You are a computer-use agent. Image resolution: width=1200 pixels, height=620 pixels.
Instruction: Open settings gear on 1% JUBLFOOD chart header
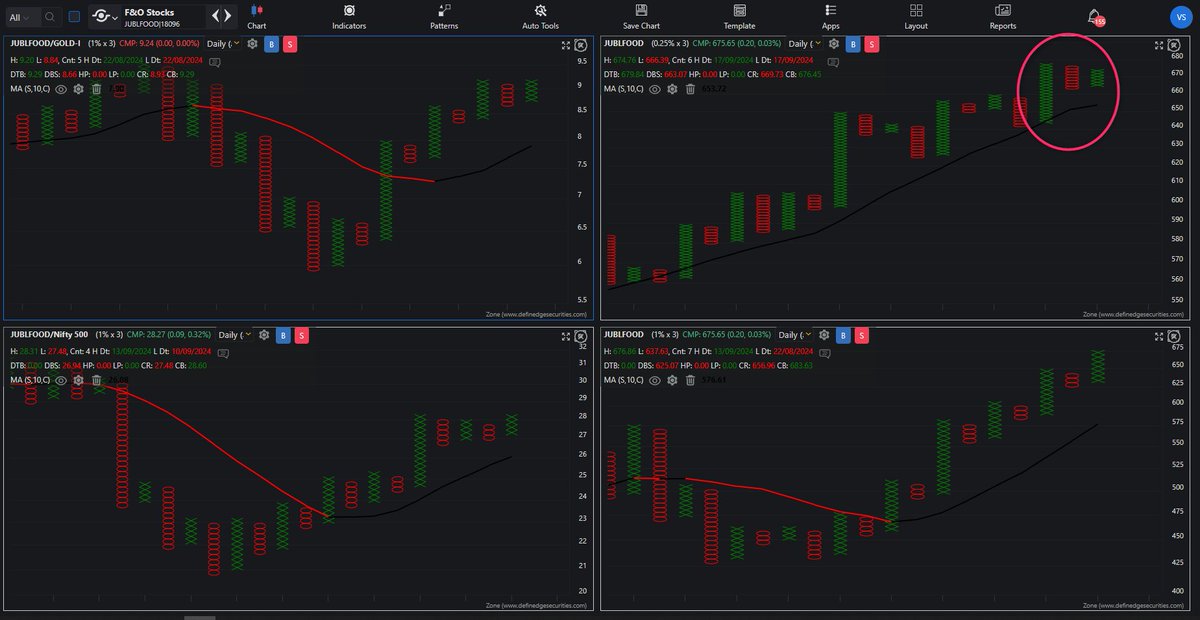coord(824,335)
